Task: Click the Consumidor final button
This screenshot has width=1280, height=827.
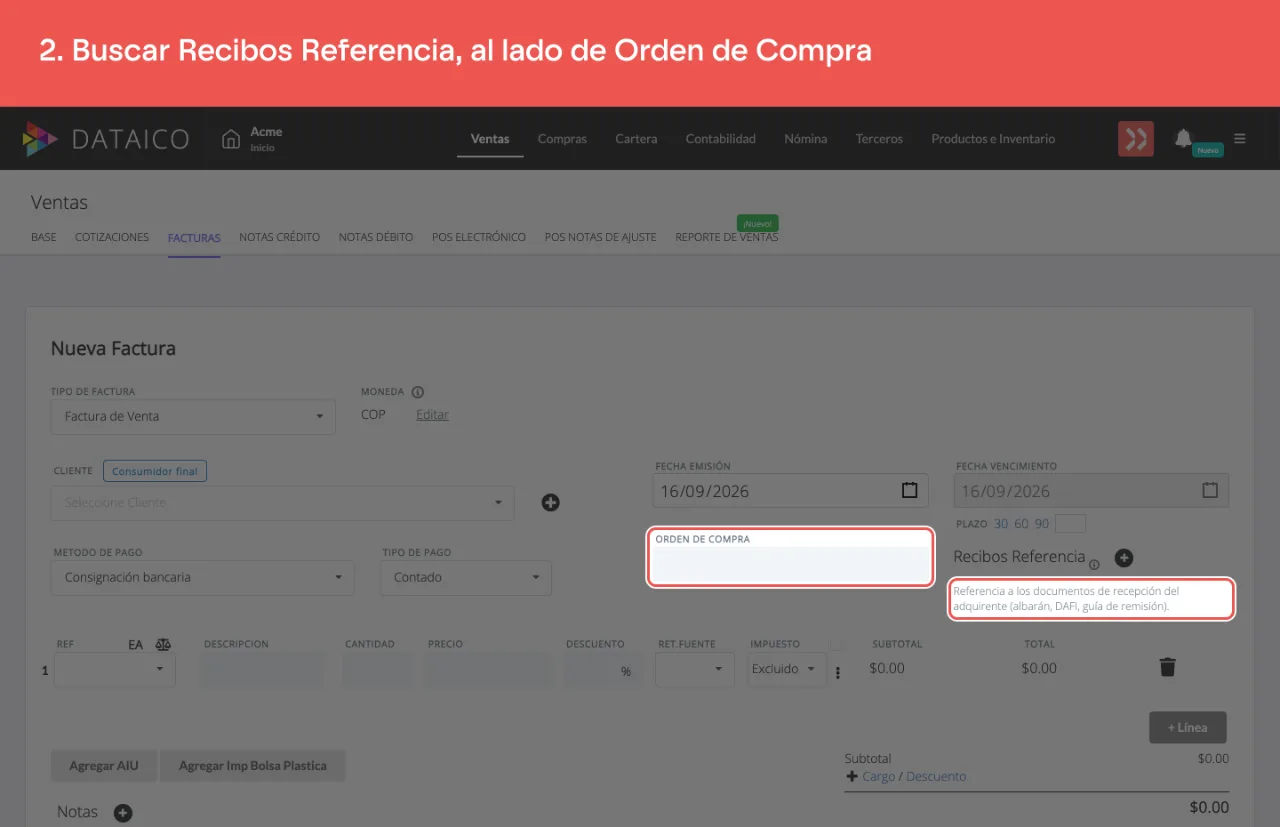Action: click(155, 471)
